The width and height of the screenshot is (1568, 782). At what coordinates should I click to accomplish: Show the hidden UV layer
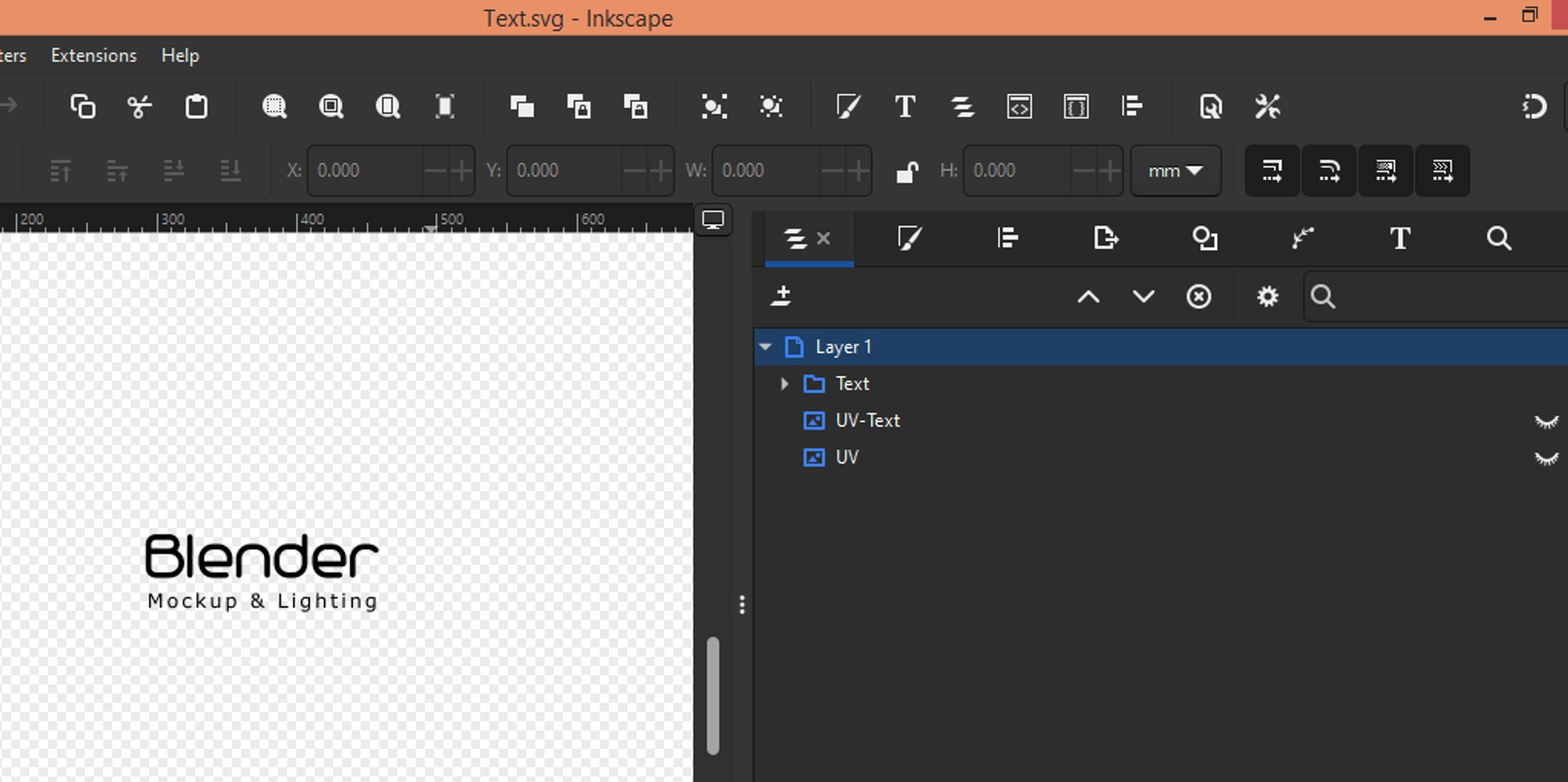click(x=1546, y=458)
